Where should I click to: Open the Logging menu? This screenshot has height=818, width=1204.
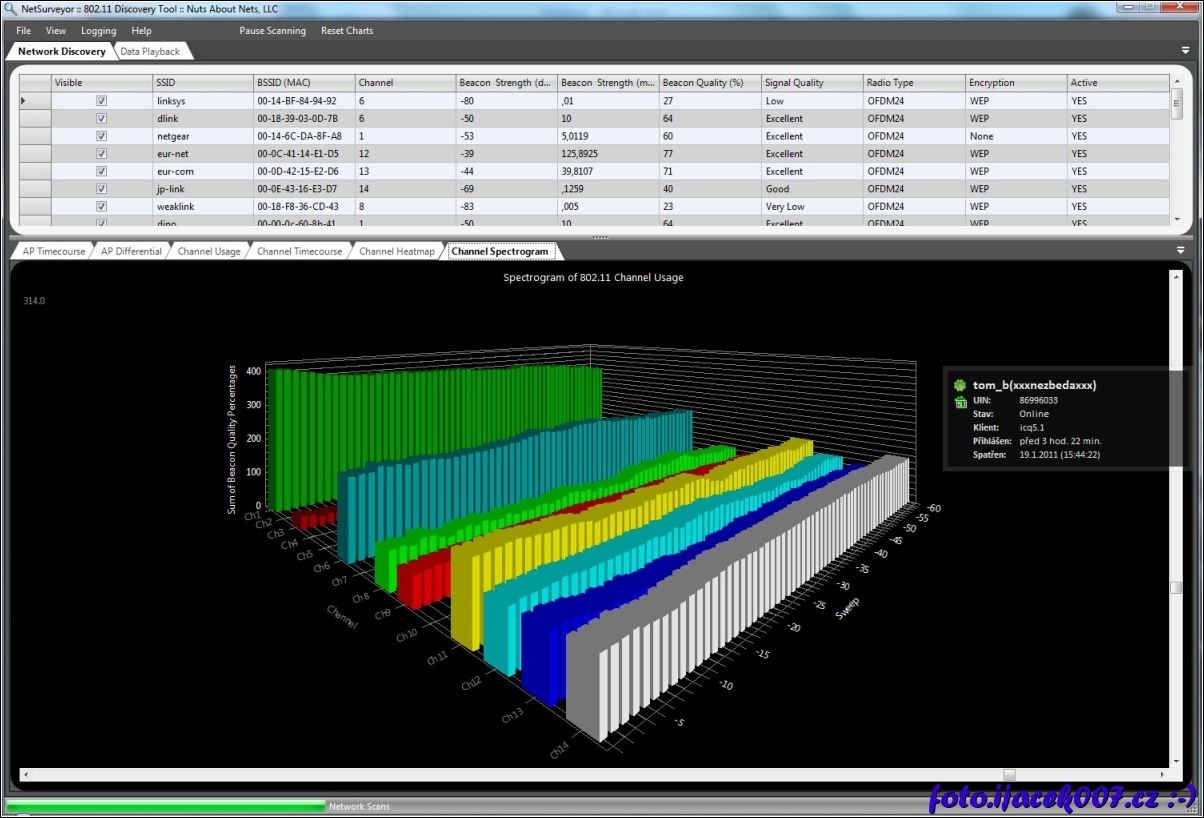click(98, 31)
